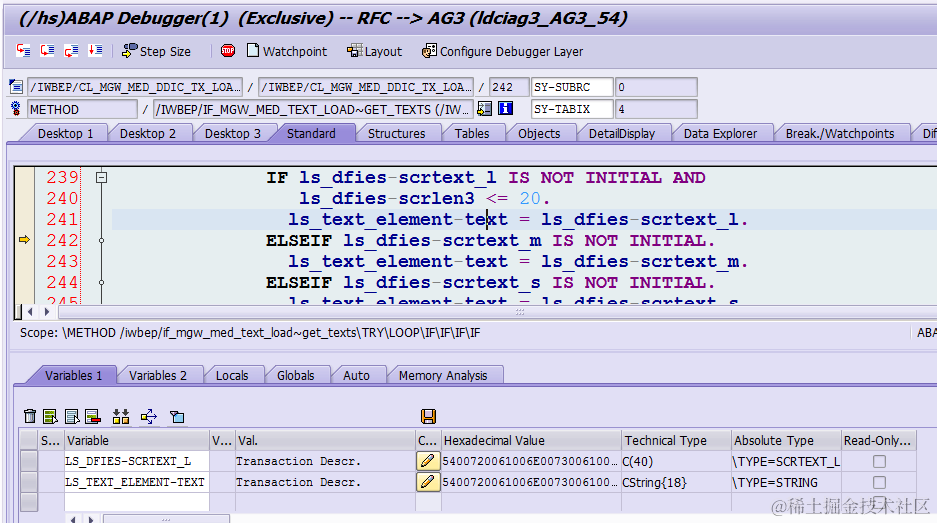937x523 pixels.
Task: Create a new Watchpoint
Action: [x=287, y=51]
